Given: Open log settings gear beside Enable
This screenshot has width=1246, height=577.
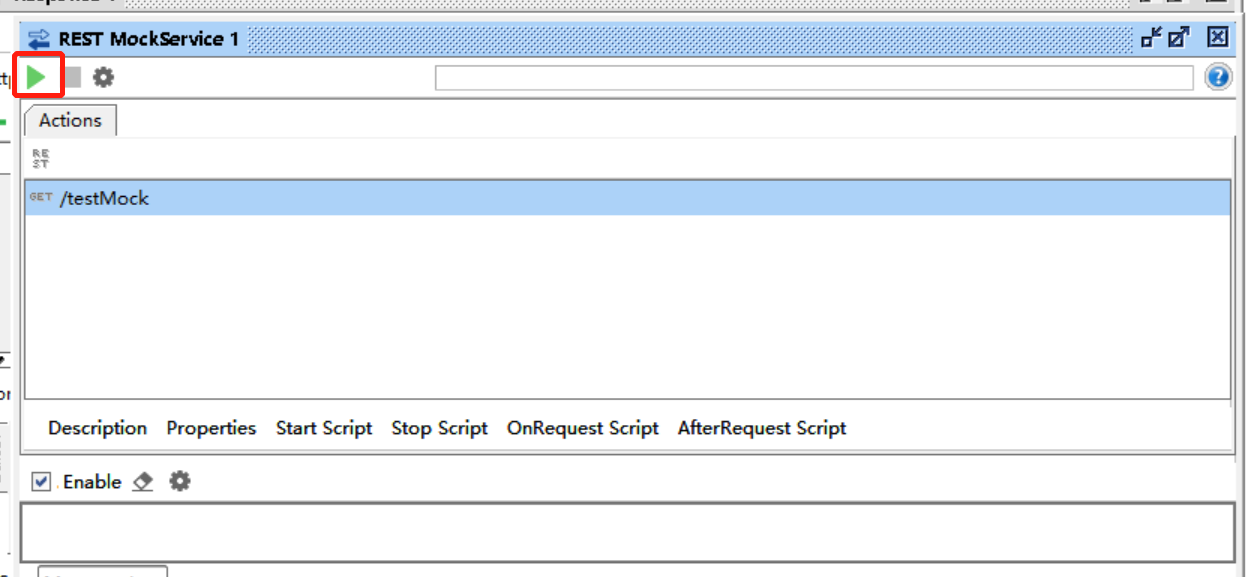Looking at the screenshot, I should point(179,482).
